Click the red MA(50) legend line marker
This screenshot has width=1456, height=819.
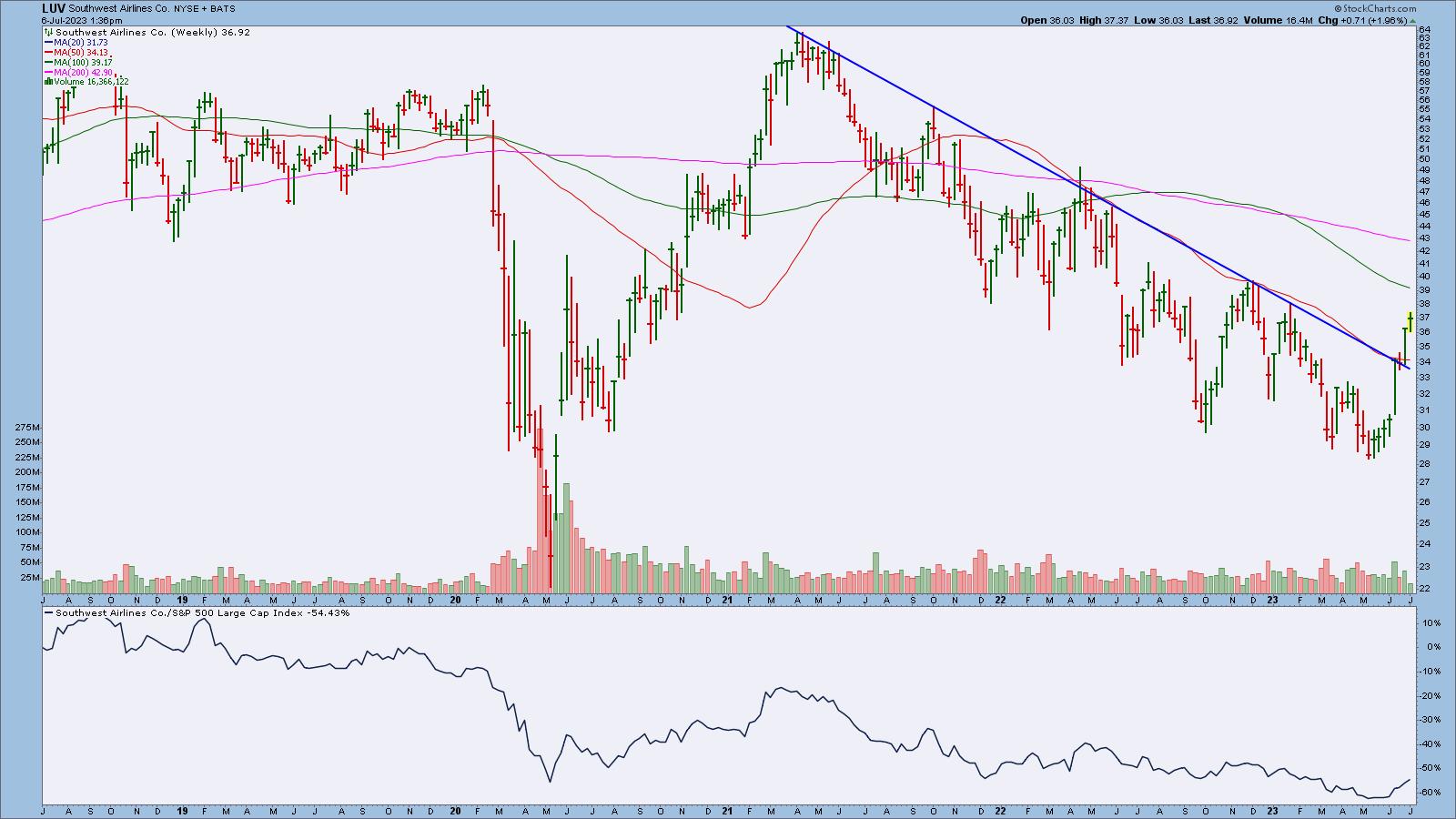pos(47,52)
